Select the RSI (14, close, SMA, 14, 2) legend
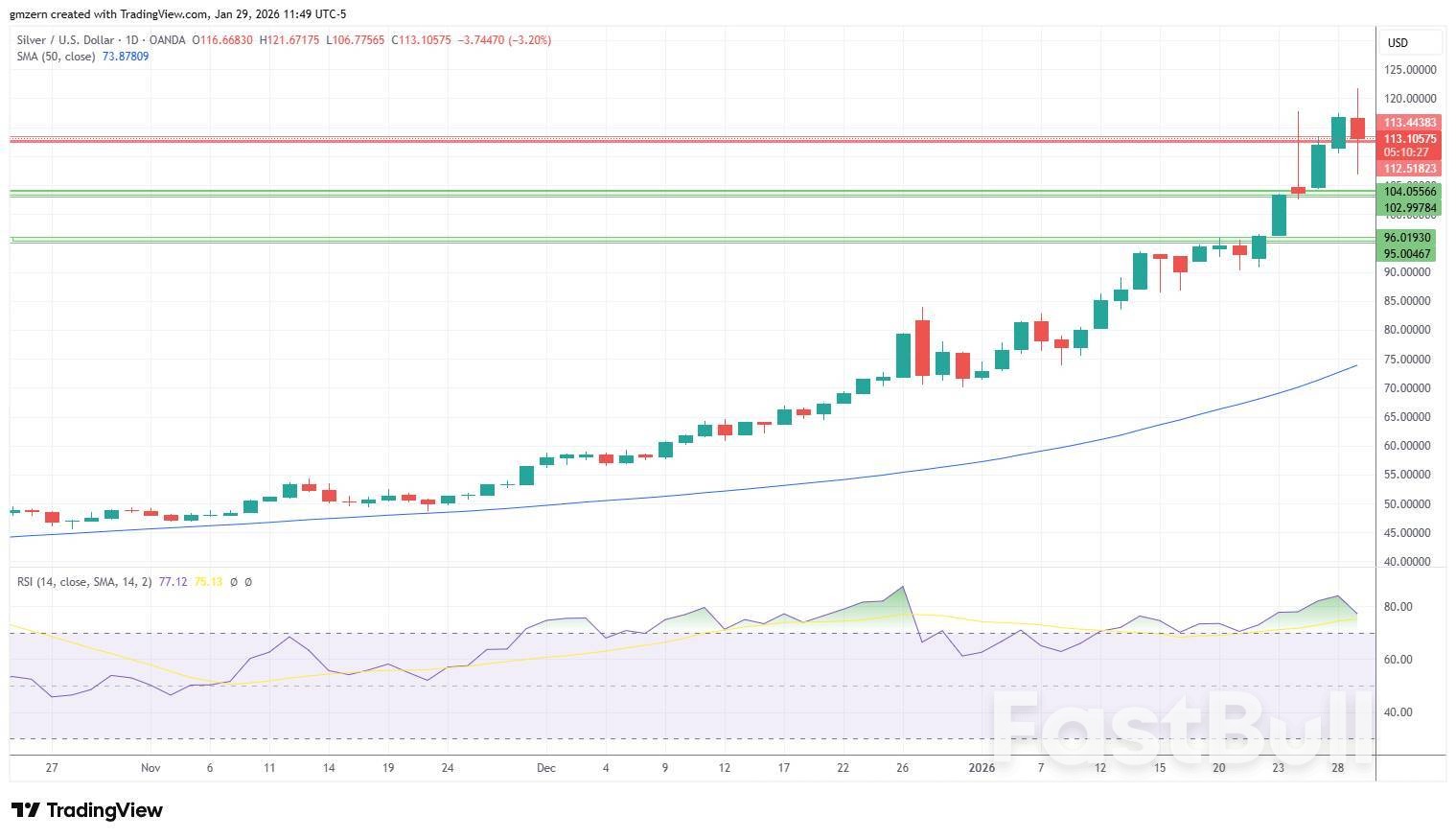Viewport: 1456px width, 839px height. pyautogui.click(x=84, y=582)
